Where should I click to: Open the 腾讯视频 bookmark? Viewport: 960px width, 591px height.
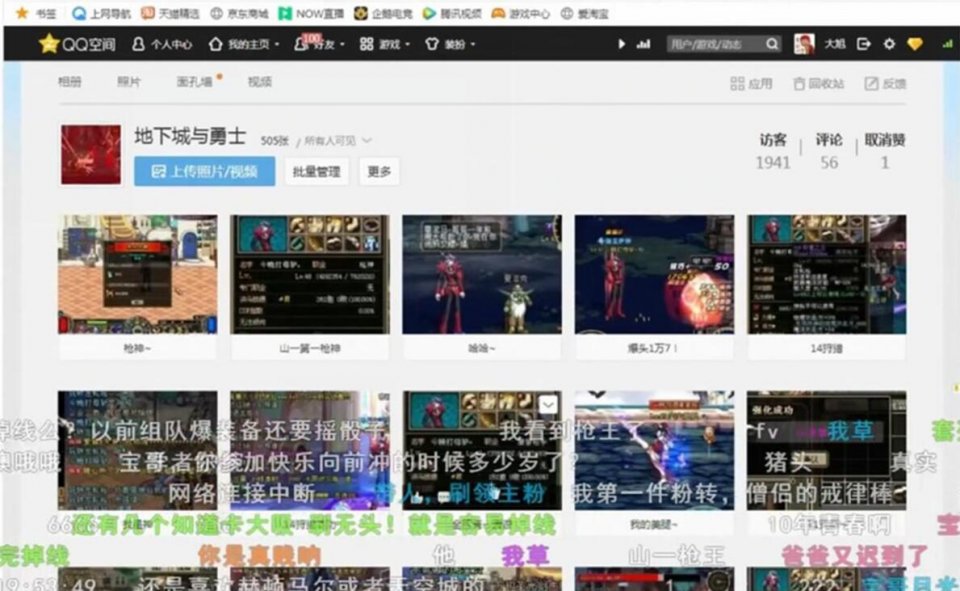click(x=452, y=13)
